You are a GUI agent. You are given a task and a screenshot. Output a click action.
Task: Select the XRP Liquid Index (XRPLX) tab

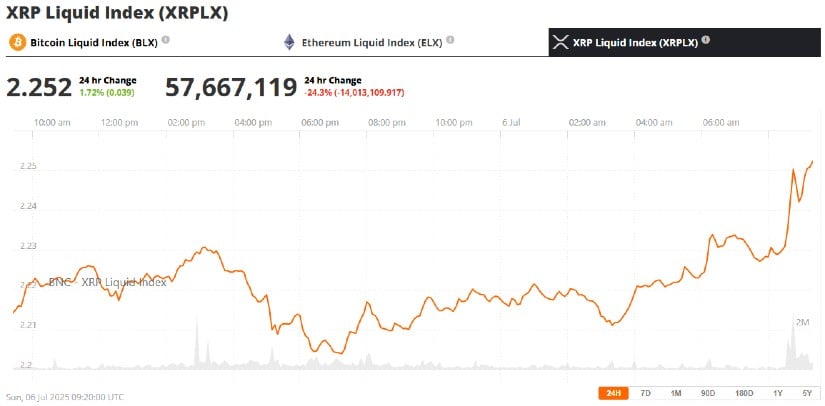click(x=685, y=43)
